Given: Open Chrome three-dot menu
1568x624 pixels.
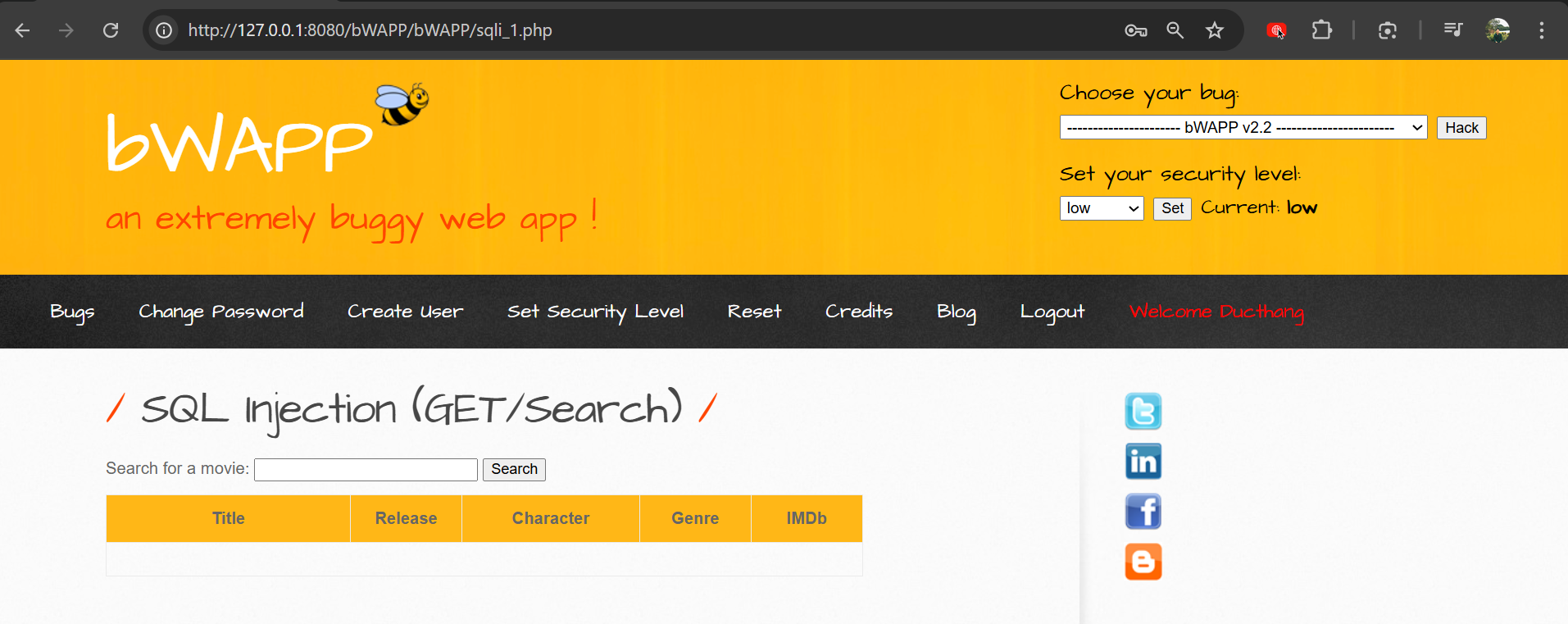Looking at the screenshot, I should point(1541,30).
